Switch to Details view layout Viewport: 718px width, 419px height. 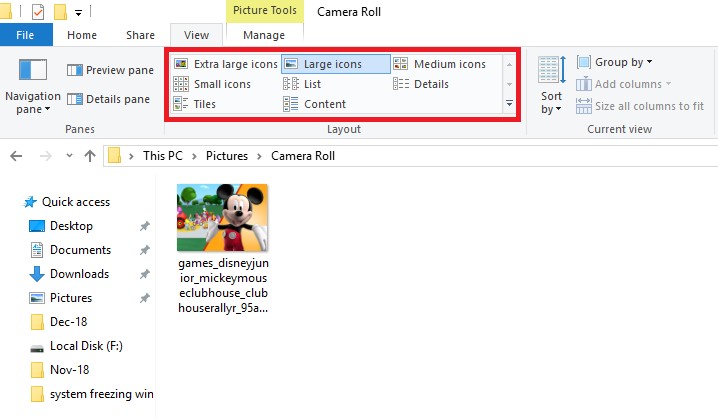[421, 84]
